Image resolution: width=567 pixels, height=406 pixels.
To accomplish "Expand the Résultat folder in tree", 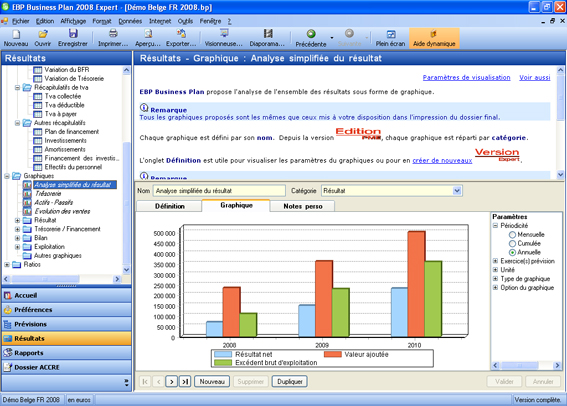I will (17, 220).
